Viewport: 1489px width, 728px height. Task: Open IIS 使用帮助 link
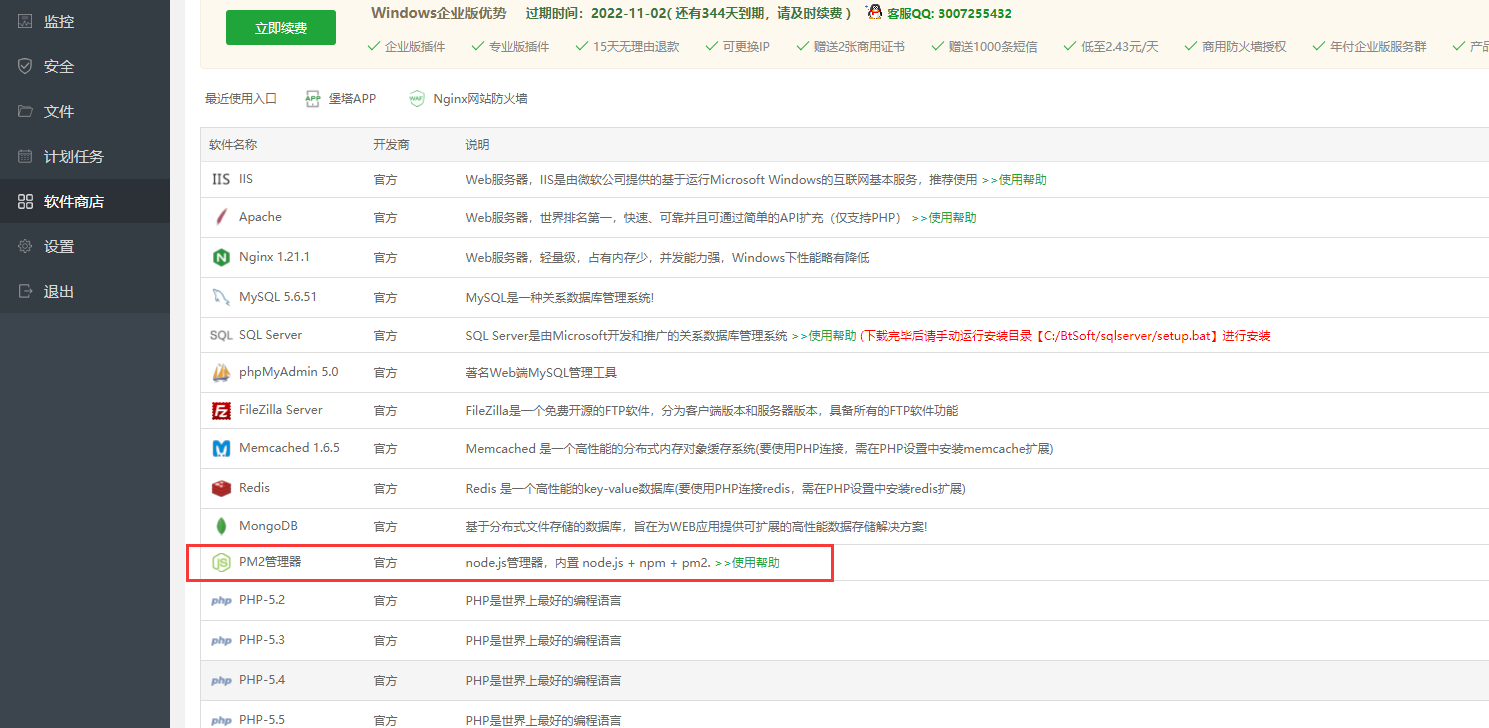click(1014, 180)
